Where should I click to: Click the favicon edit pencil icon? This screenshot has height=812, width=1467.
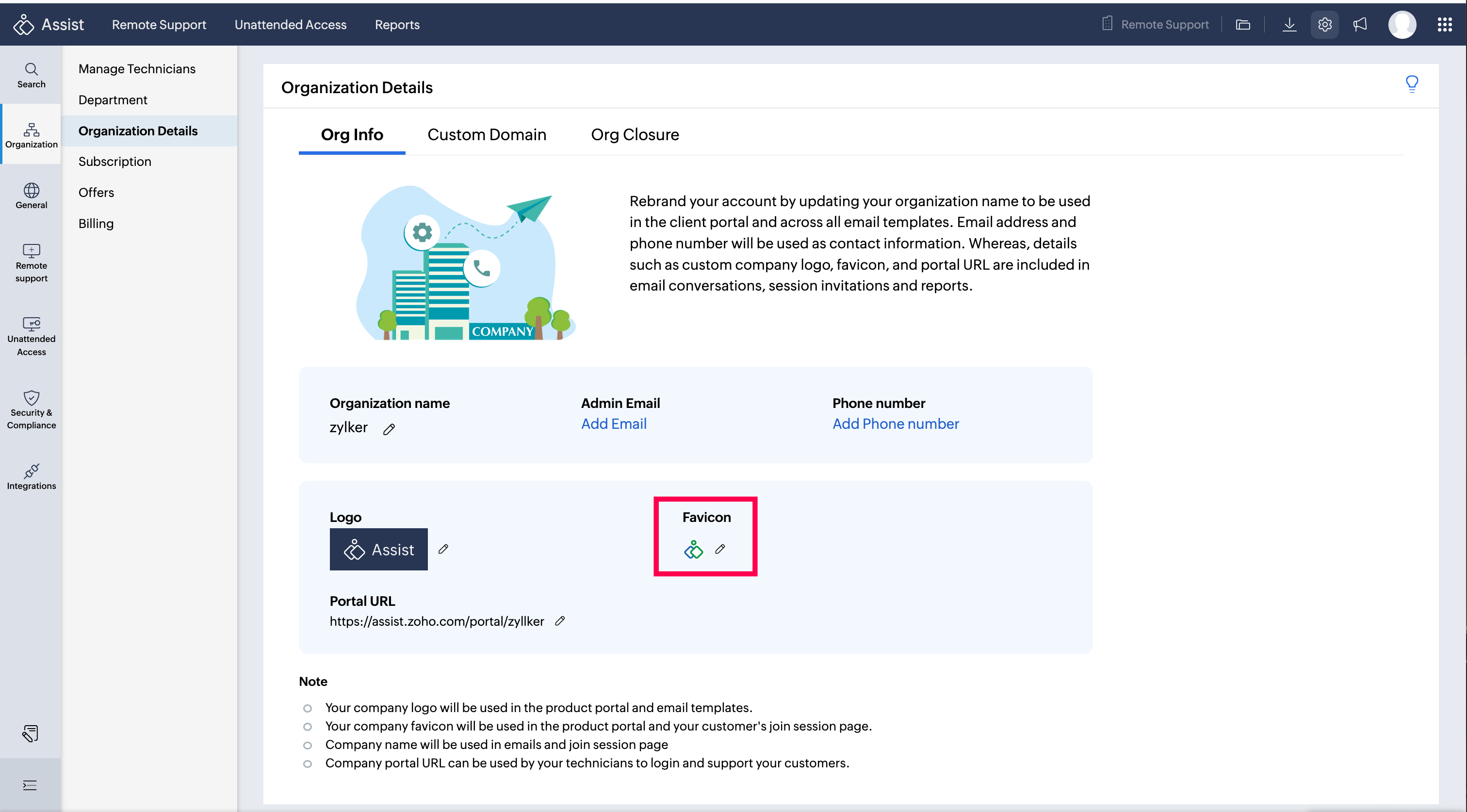[x=720, y=549]
